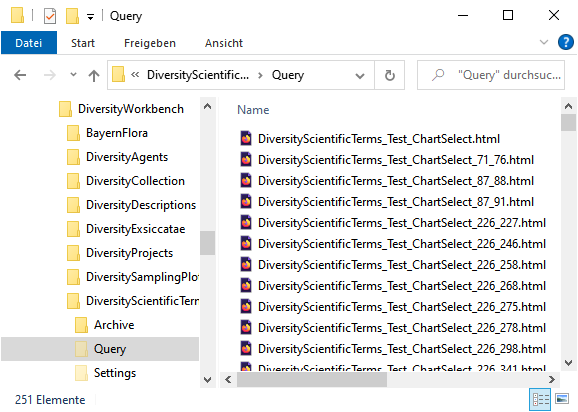The width and height of the screenshot is (578, 412).
Task: Select the ChartSelect_226_258.html file
Action: (x=401, y=265)
